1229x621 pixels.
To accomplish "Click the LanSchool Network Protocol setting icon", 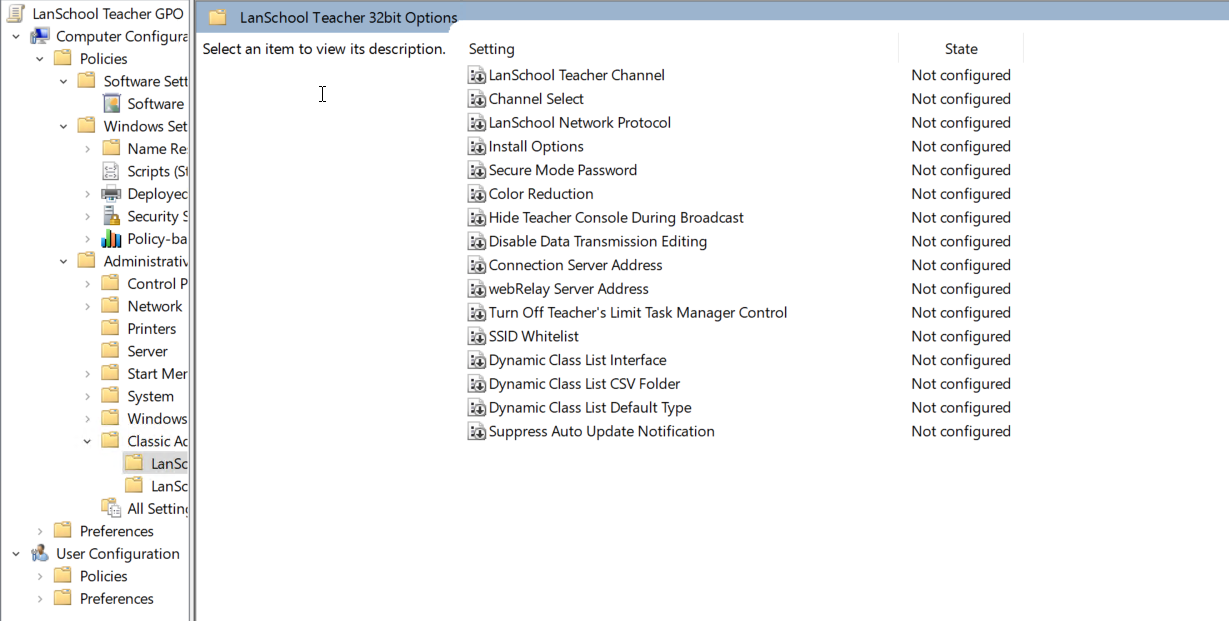I will coord(477,123).
